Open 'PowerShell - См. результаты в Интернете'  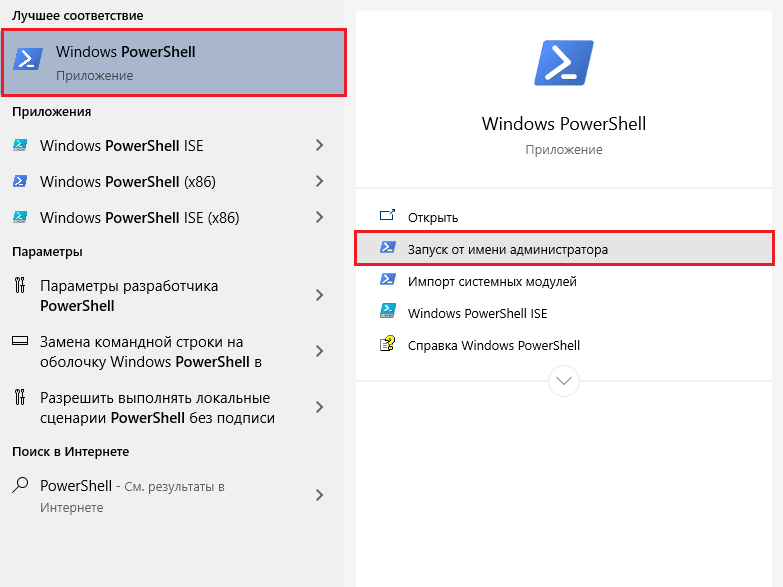click(x=172, y=496)
